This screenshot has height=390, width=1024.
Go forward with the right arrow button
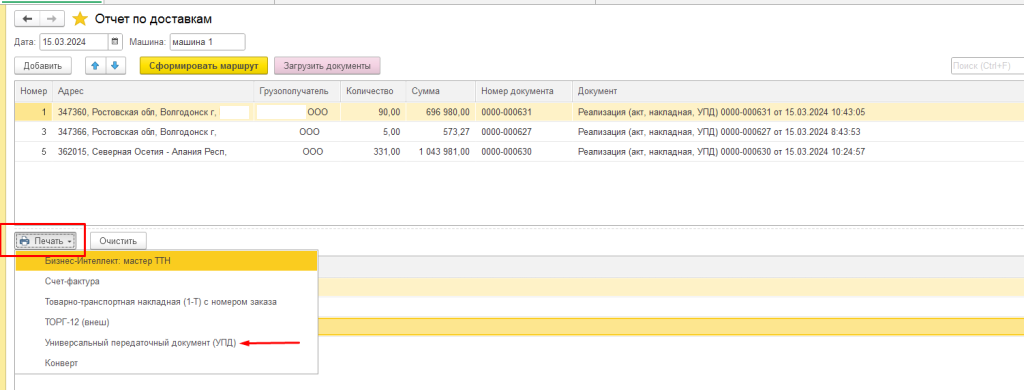[52, 18]
